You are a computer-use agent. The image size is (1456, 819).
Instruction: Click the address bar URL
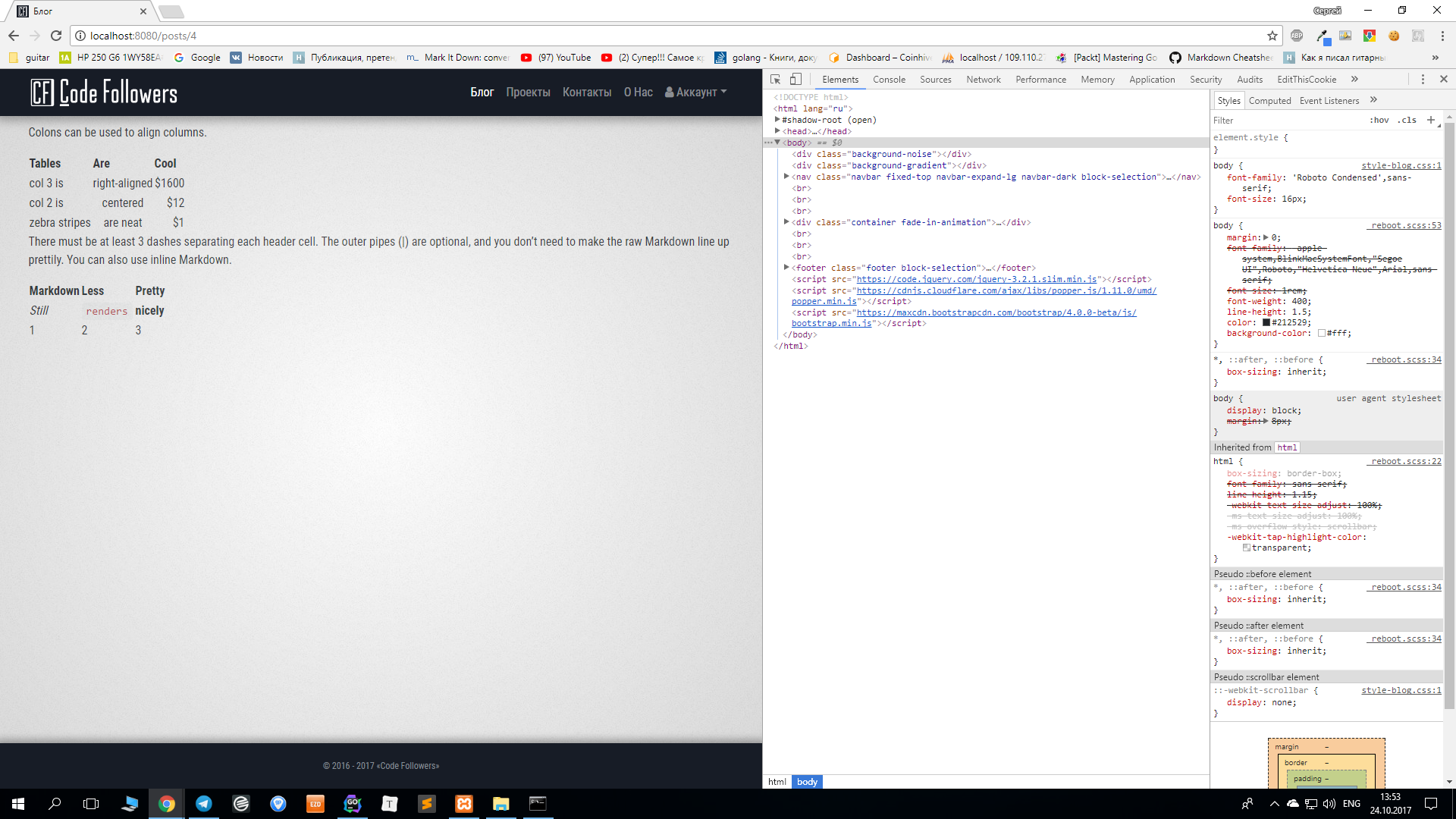pos(143,36)
